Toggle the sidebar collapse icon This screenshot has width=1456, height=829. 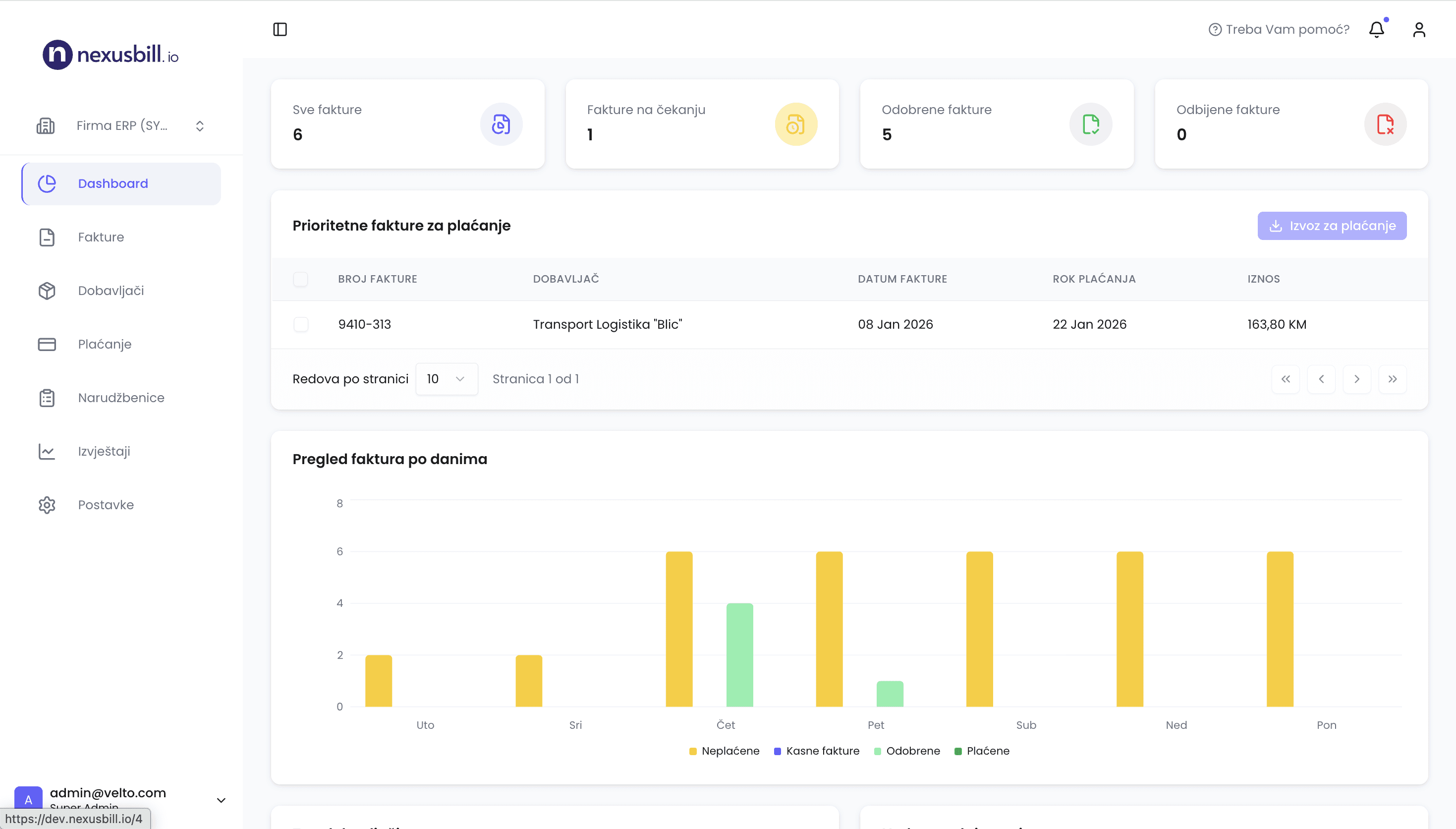coord(280,29)
